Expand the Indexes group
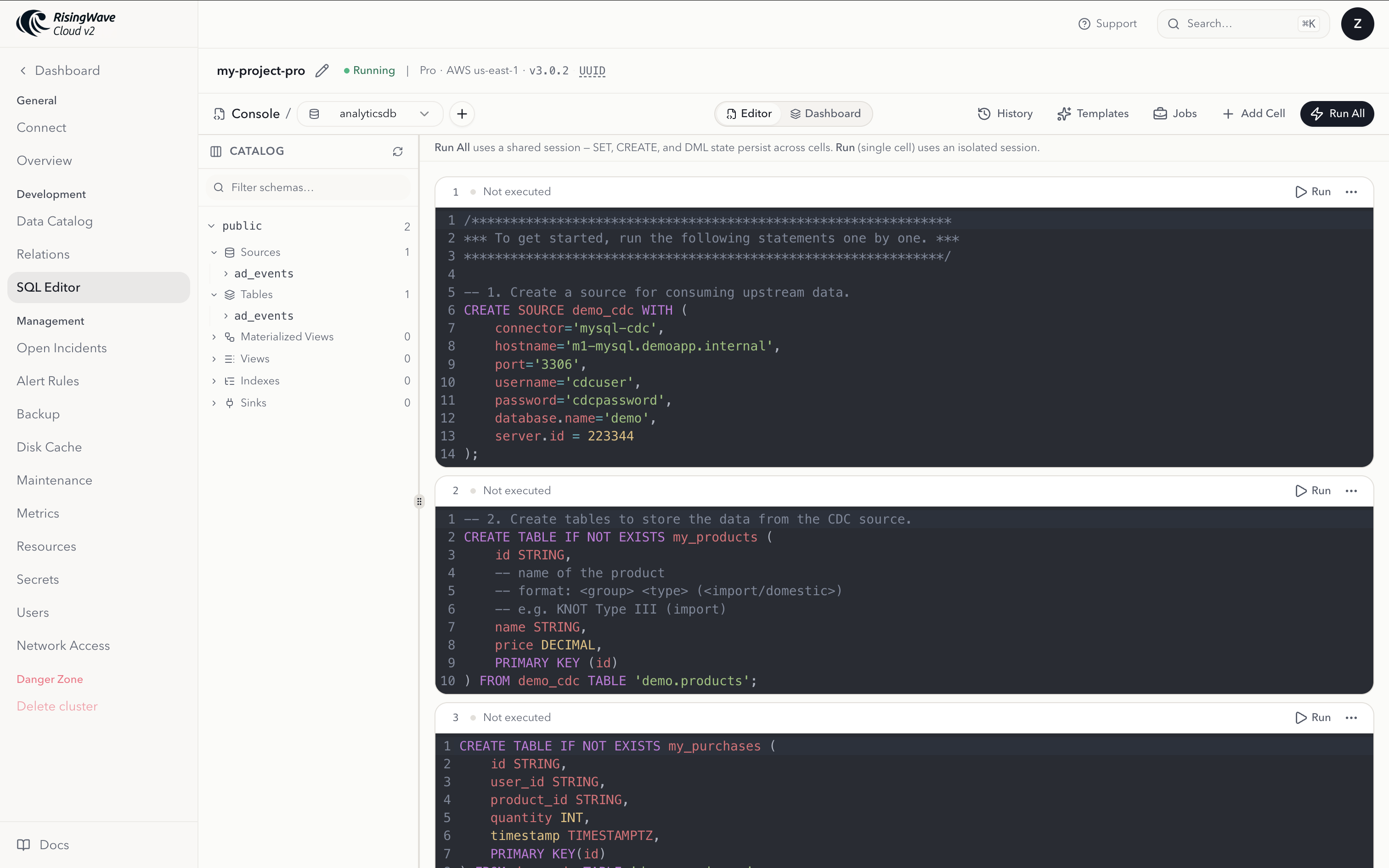The image size is (1389, 868). tap(214, 381)
